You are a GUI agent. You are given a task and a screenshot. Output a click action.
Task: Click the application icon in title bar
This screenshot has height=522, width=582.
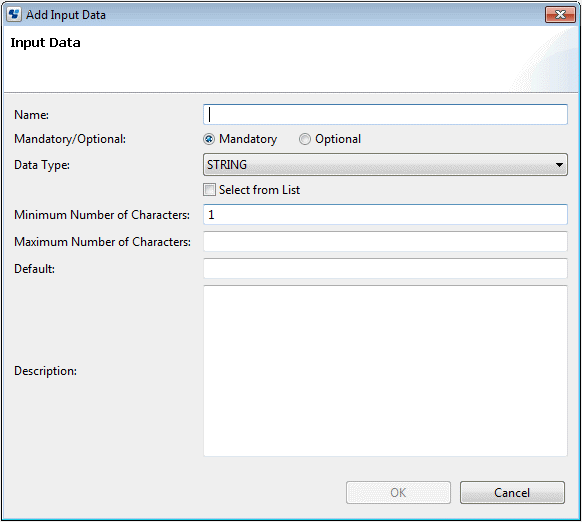pos(14,14)
